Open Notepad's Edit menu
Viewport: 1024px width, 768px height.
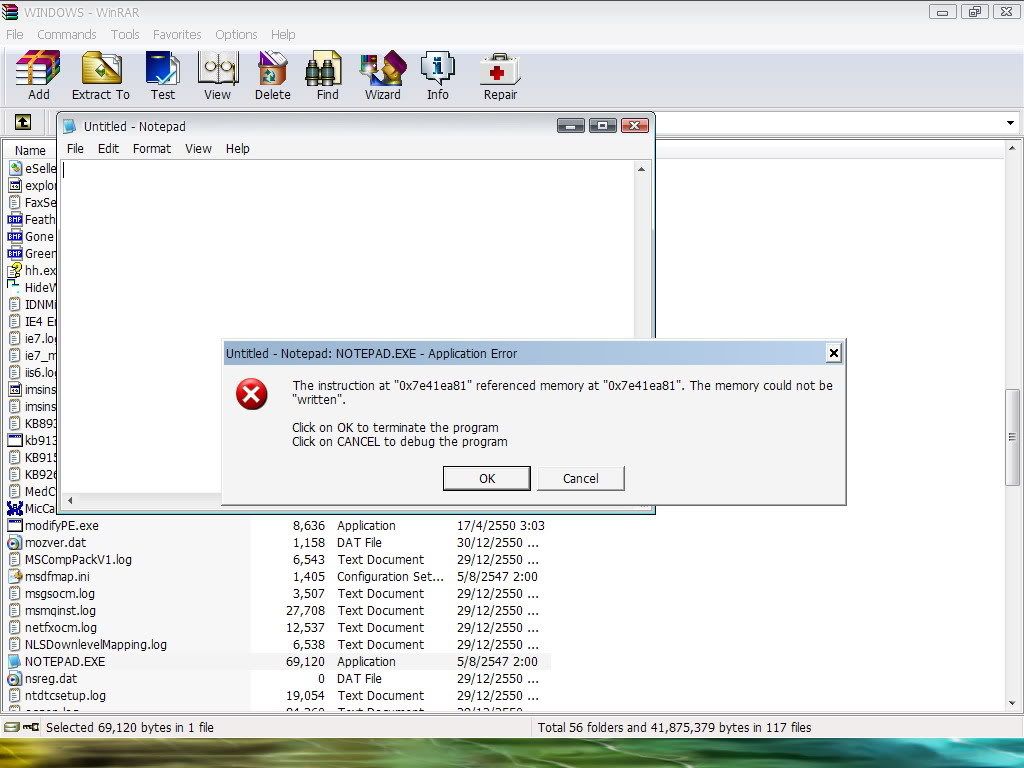pos(108,149)
